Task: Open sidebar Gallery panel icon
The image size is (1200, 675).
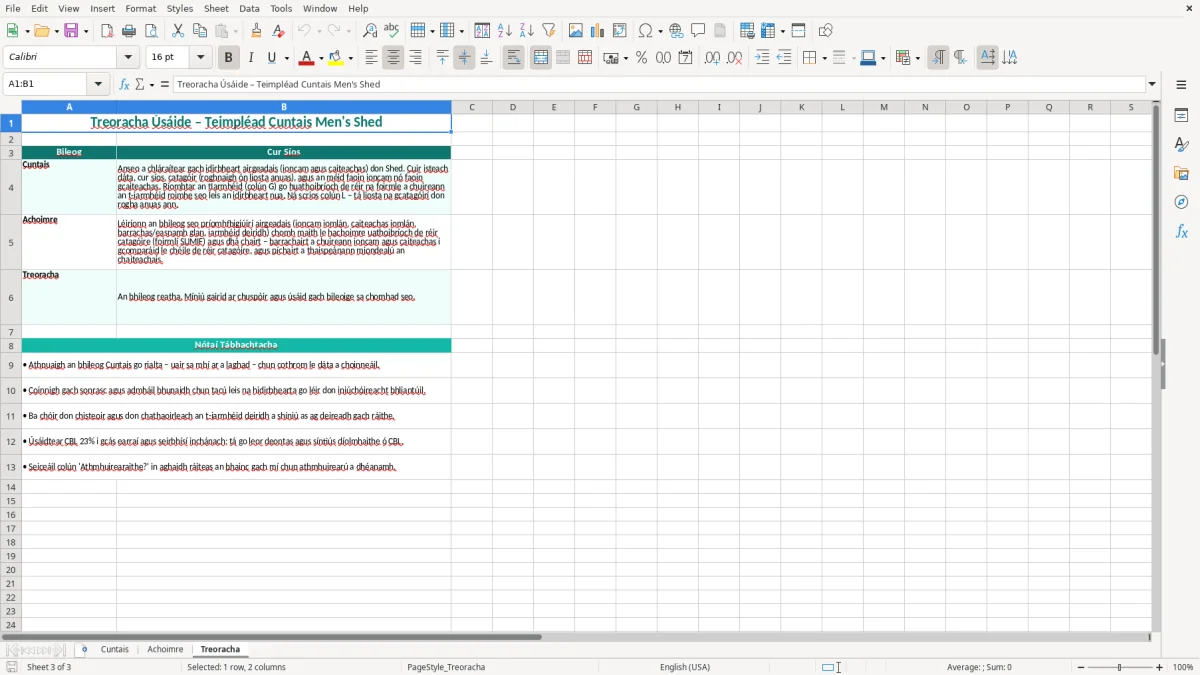Action: coord(1181,174)
